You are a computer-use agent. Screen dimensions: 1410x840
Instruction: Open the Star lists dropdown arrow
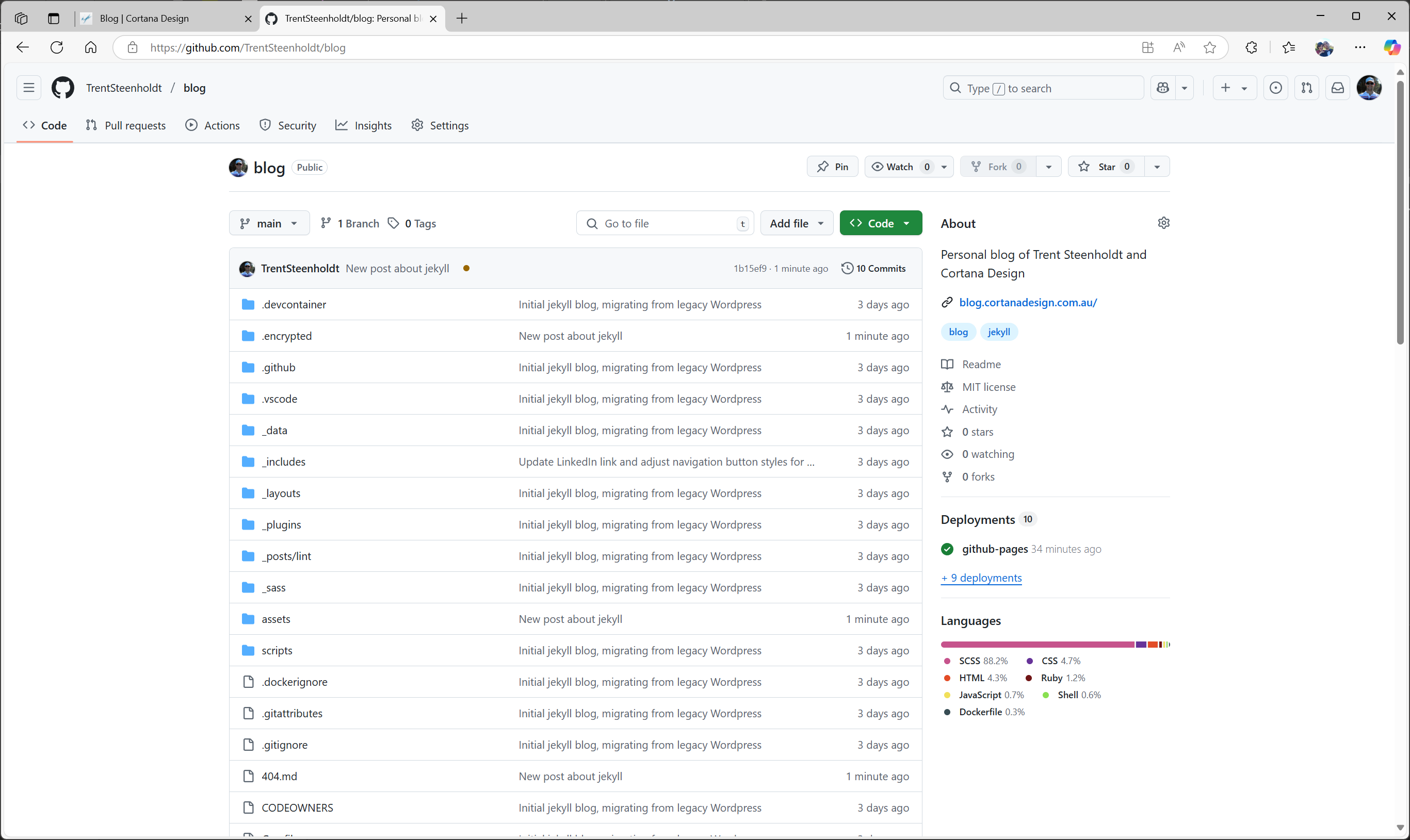pyautogui.click(x=1157, y=167)
